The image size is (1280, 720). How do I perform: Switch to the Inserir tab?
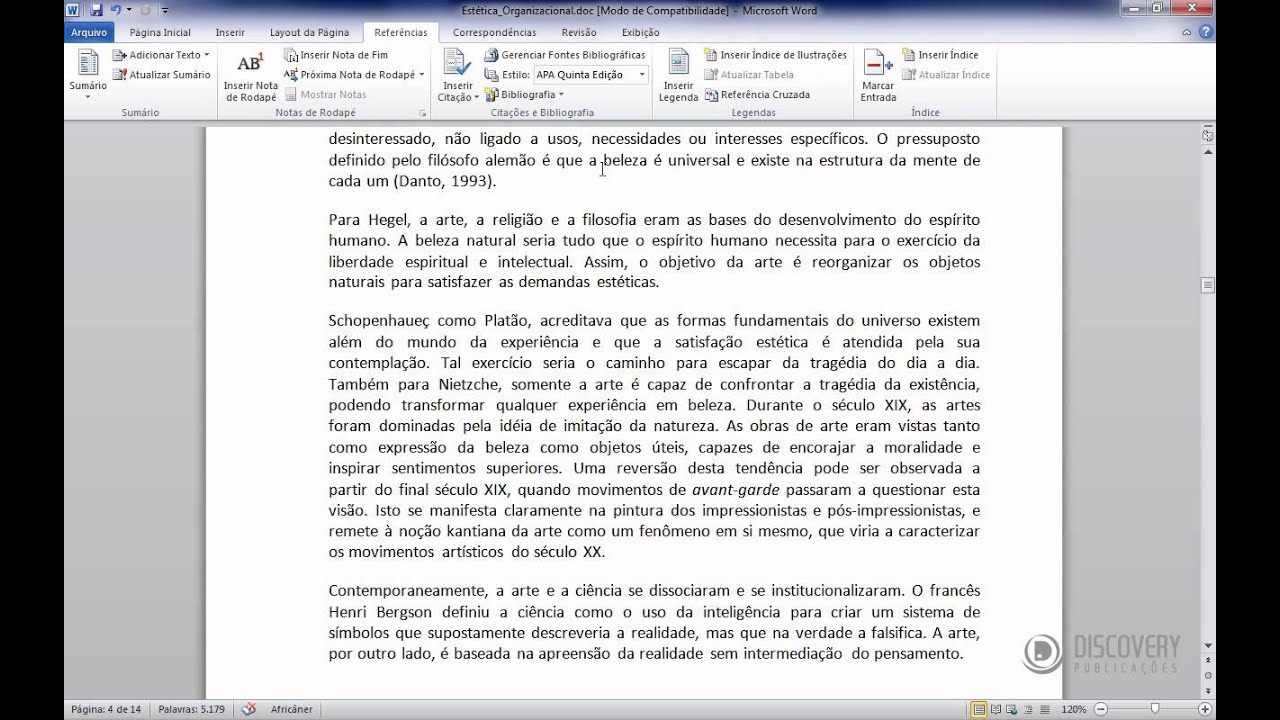(x=230, y=32)
